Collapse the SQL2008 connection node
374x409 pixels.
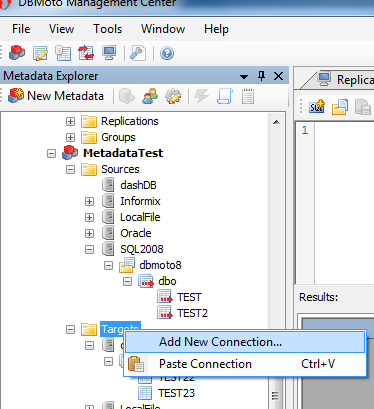(x=89, y=249)
